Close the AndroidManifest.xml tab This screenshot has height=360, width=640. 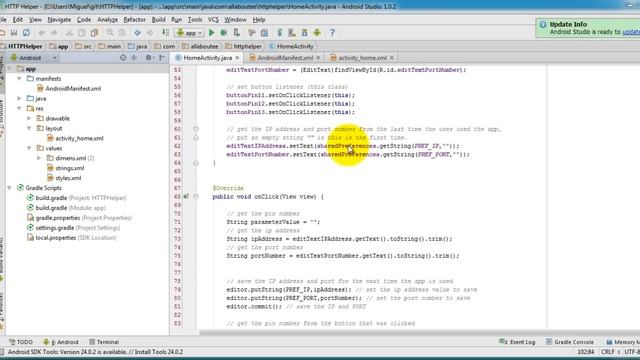(x=318, y=58)
